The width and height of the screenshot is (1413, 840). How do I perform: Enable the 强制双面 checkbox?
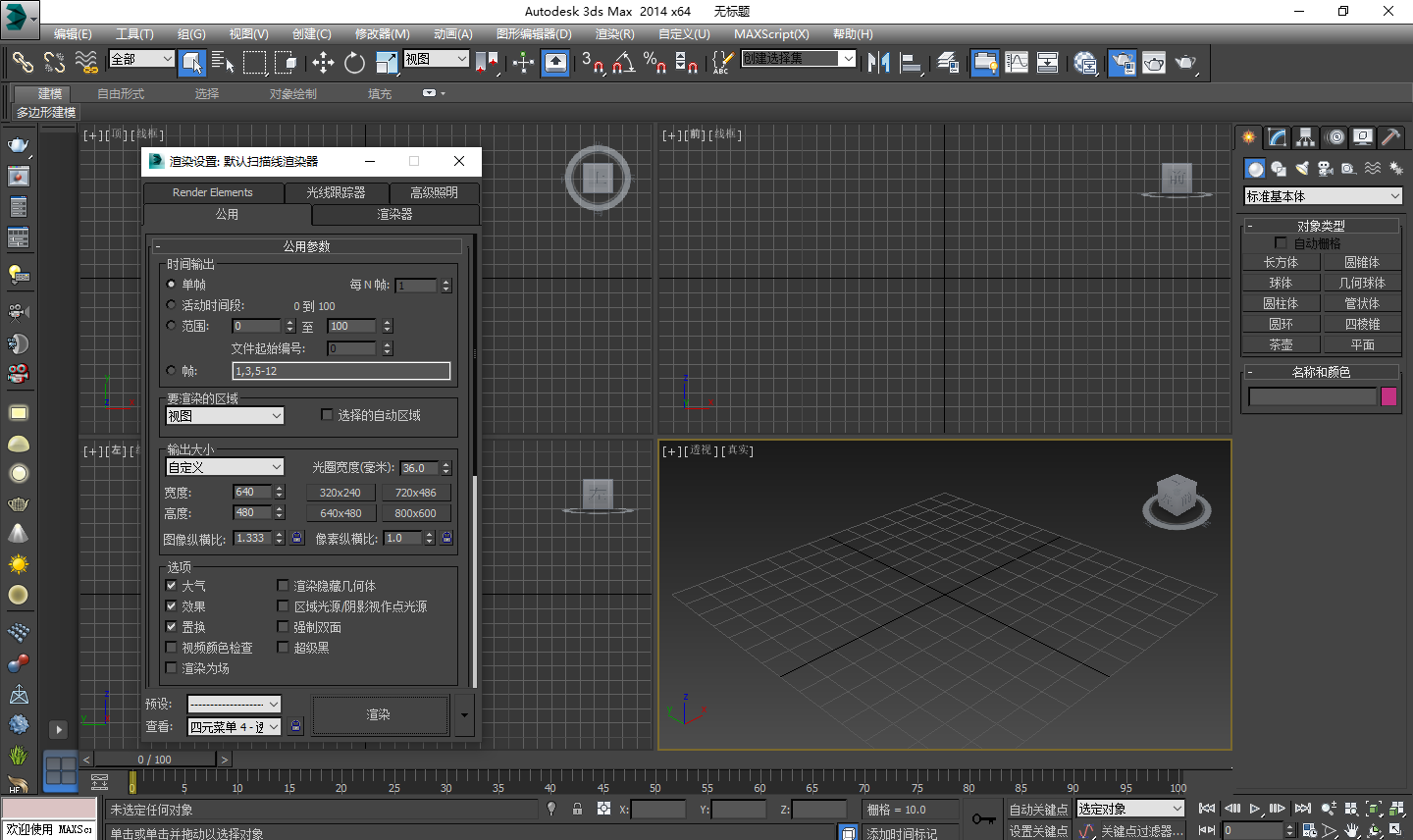(x=284, y=626)
